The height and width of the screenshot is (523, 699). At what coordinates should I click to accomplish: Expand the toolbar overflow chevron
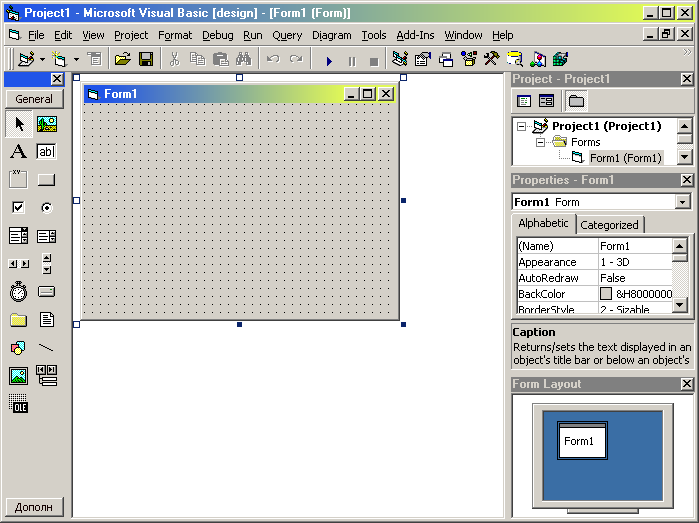(x=687, y=52)
